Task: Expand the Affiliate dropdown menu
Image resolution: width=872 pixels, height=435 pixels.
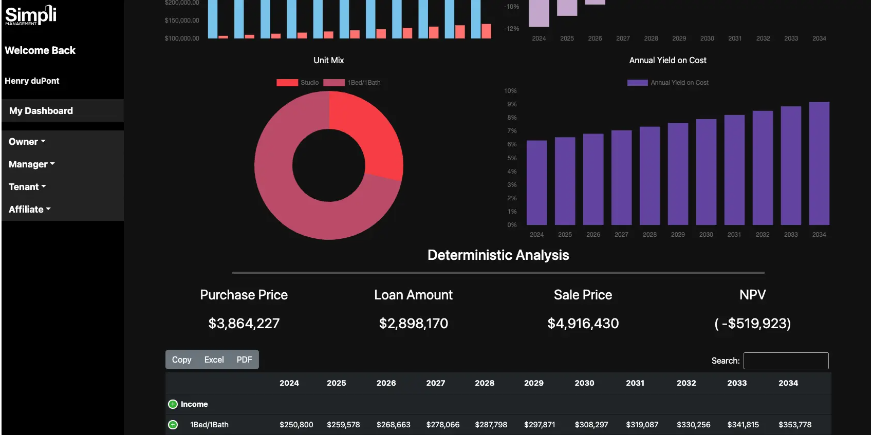Action: [x=29, y=210]
